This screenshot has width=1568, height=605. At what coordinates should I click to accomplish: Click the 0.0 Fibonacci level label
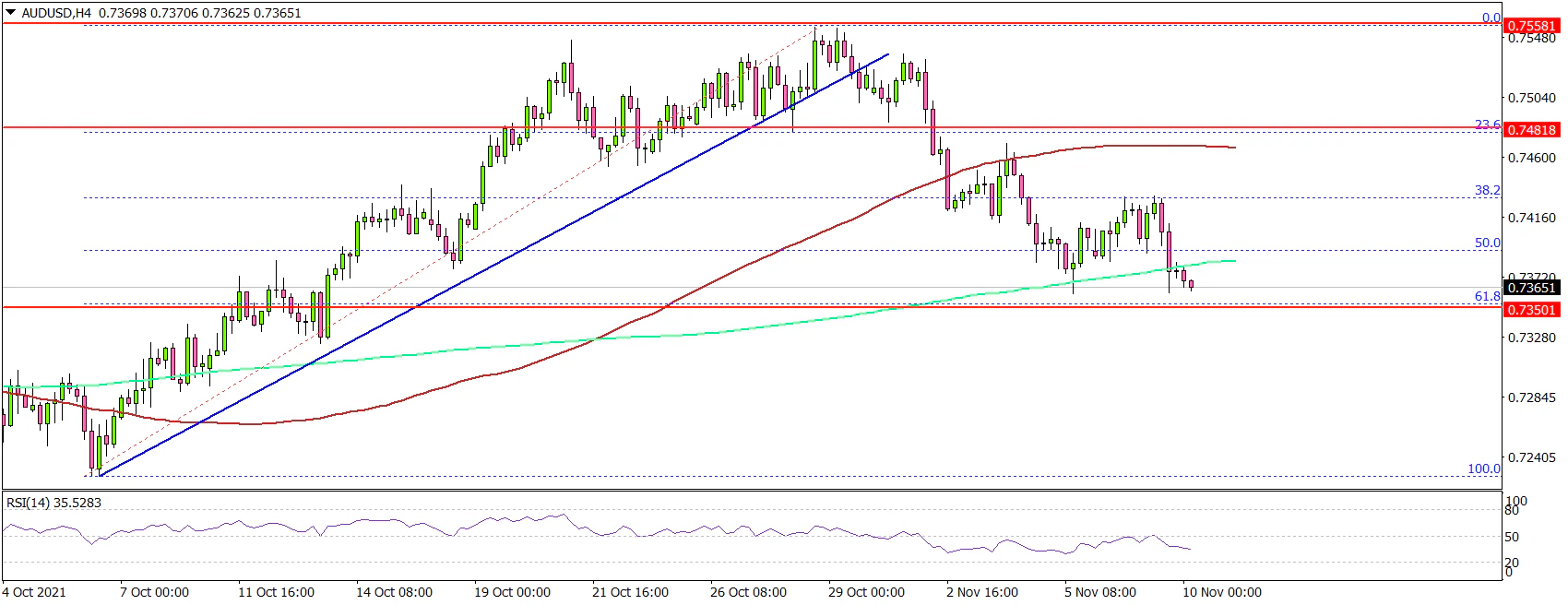tap(1491, 18)
